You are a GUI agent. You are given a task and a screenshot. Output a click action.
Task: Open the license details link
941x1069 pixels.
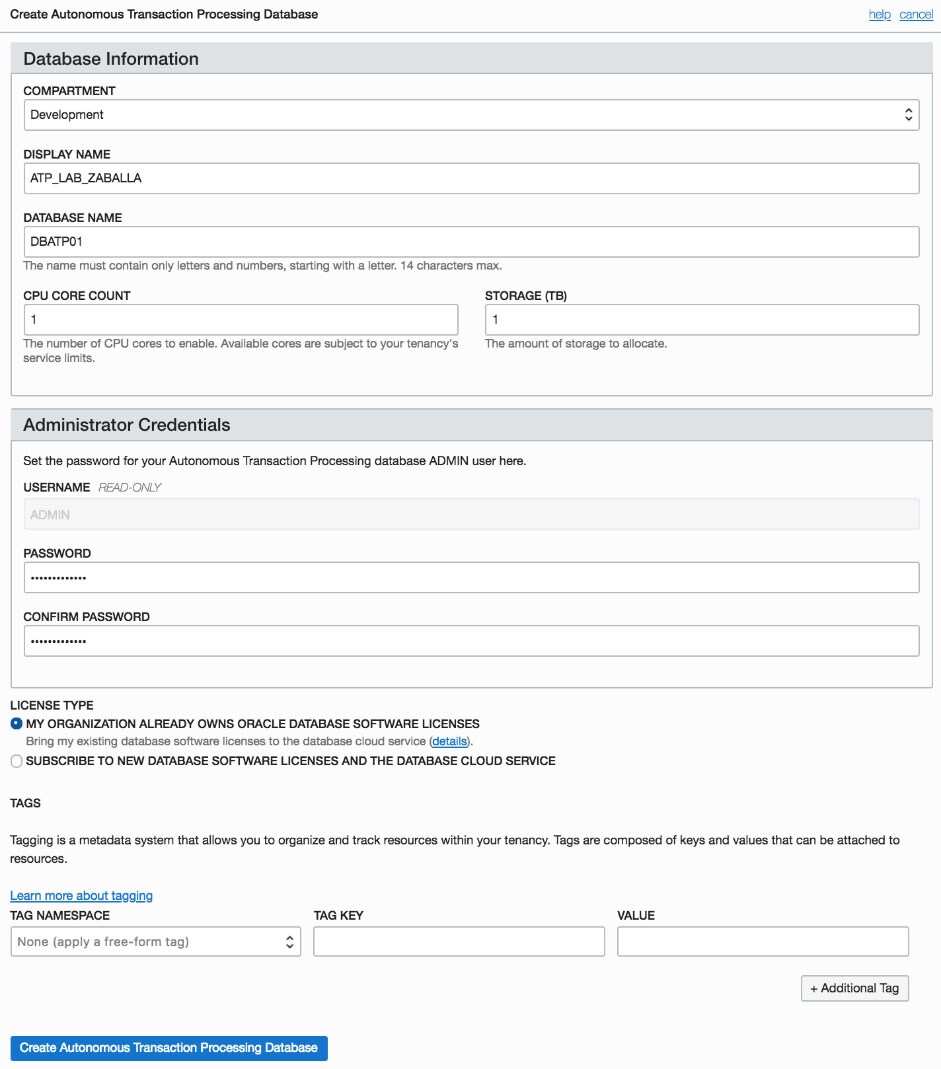point(450,742)
